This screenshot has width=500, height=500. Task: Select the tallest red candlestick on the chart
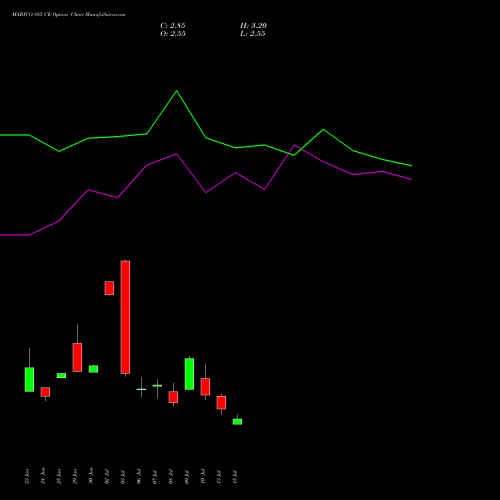[x=125, y=317]
